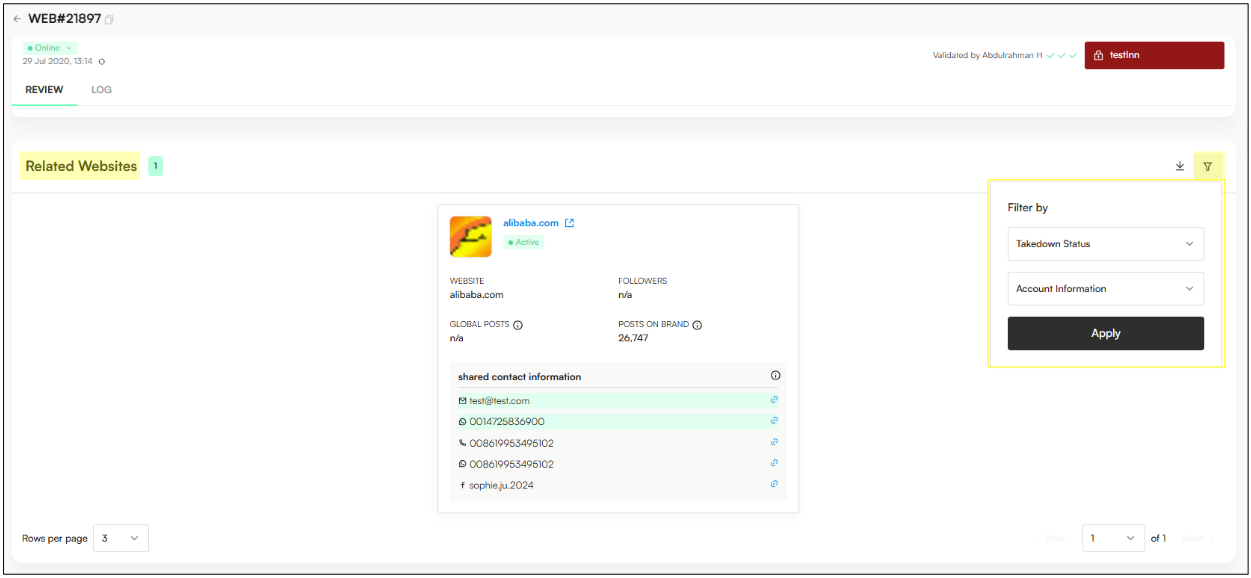
Task: Show info for shared contact information
Action: click(775, 376)
